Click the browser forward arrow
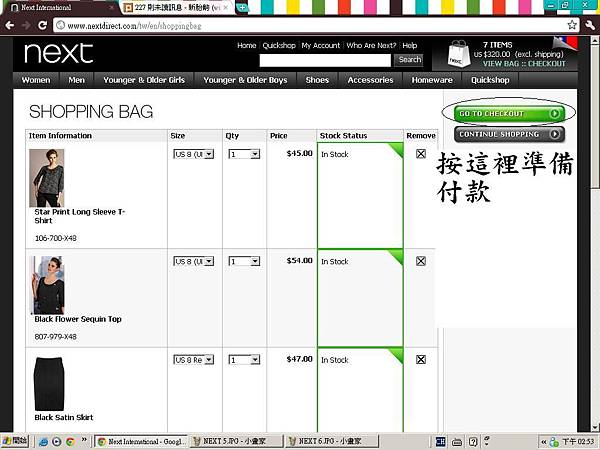600x450 pixels. (x=26, y=25)
